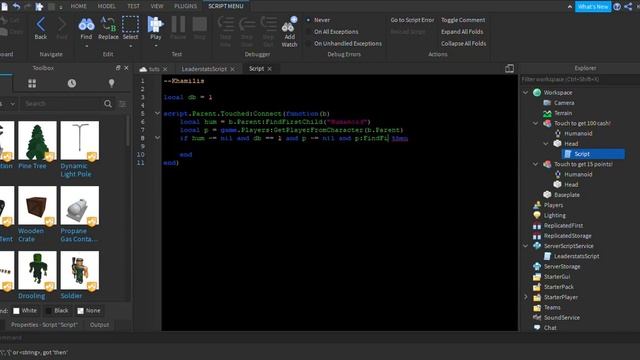
Task: Click the Undo arrow in title bar
Action: [x=16, y=6]
